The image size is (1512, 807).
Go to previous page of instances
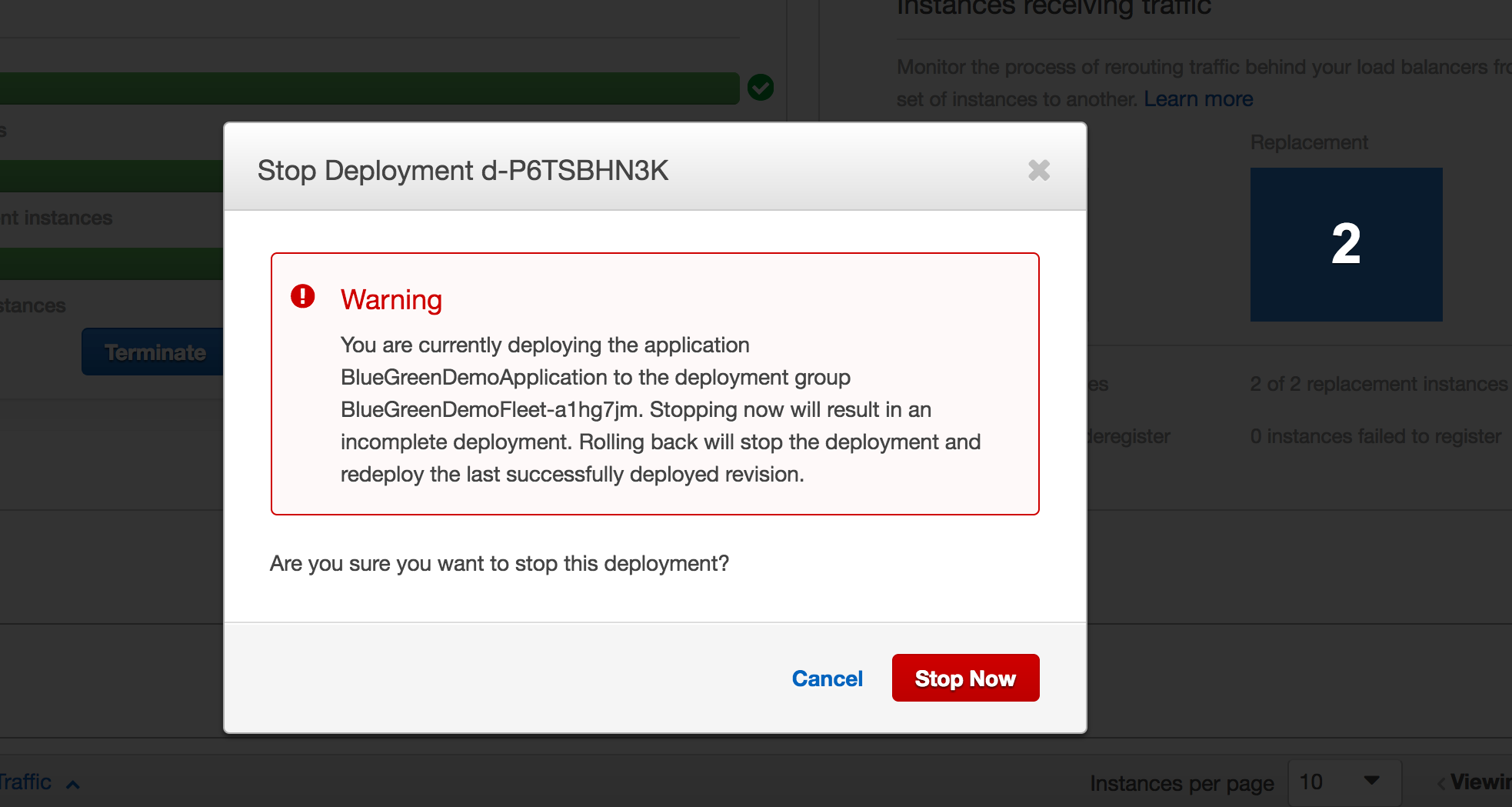[x=1440, y=783]
